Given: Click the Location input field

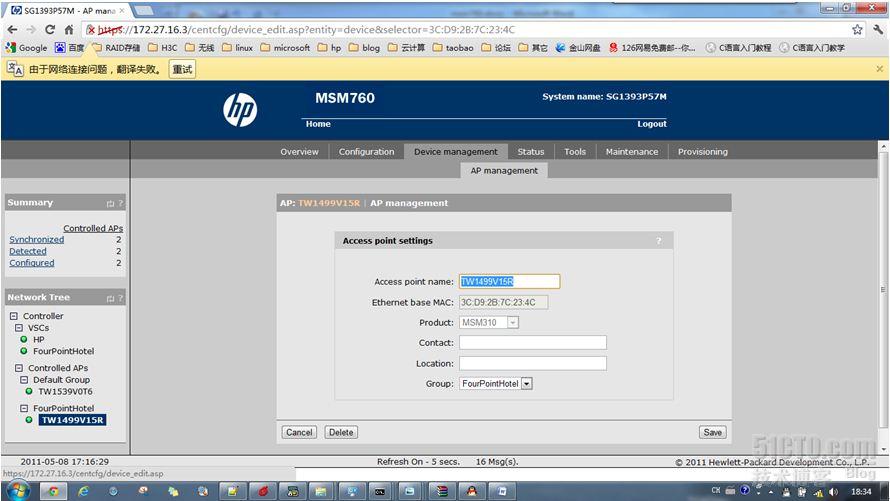Looking at the screenshot, I should pyautogui.click(x=533, y=363).
